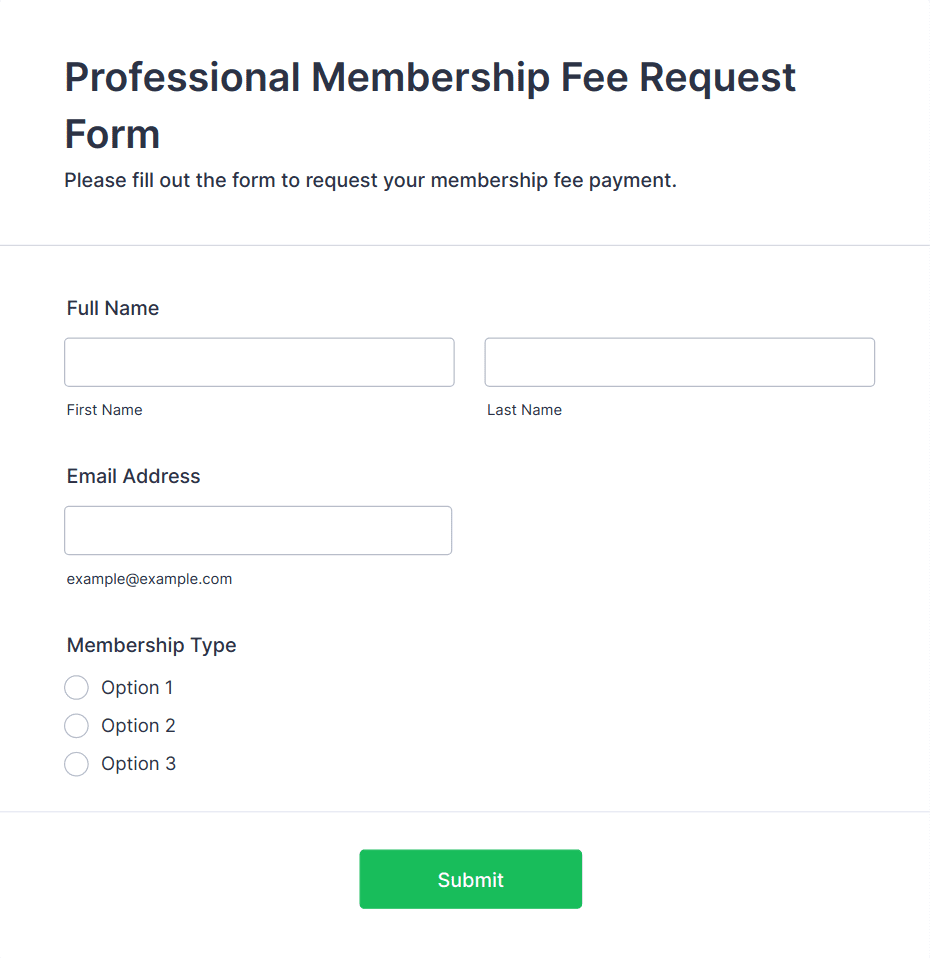Click the example@example.com hint text
This screenshot has width=930, height=958.
tap(149, 579)
